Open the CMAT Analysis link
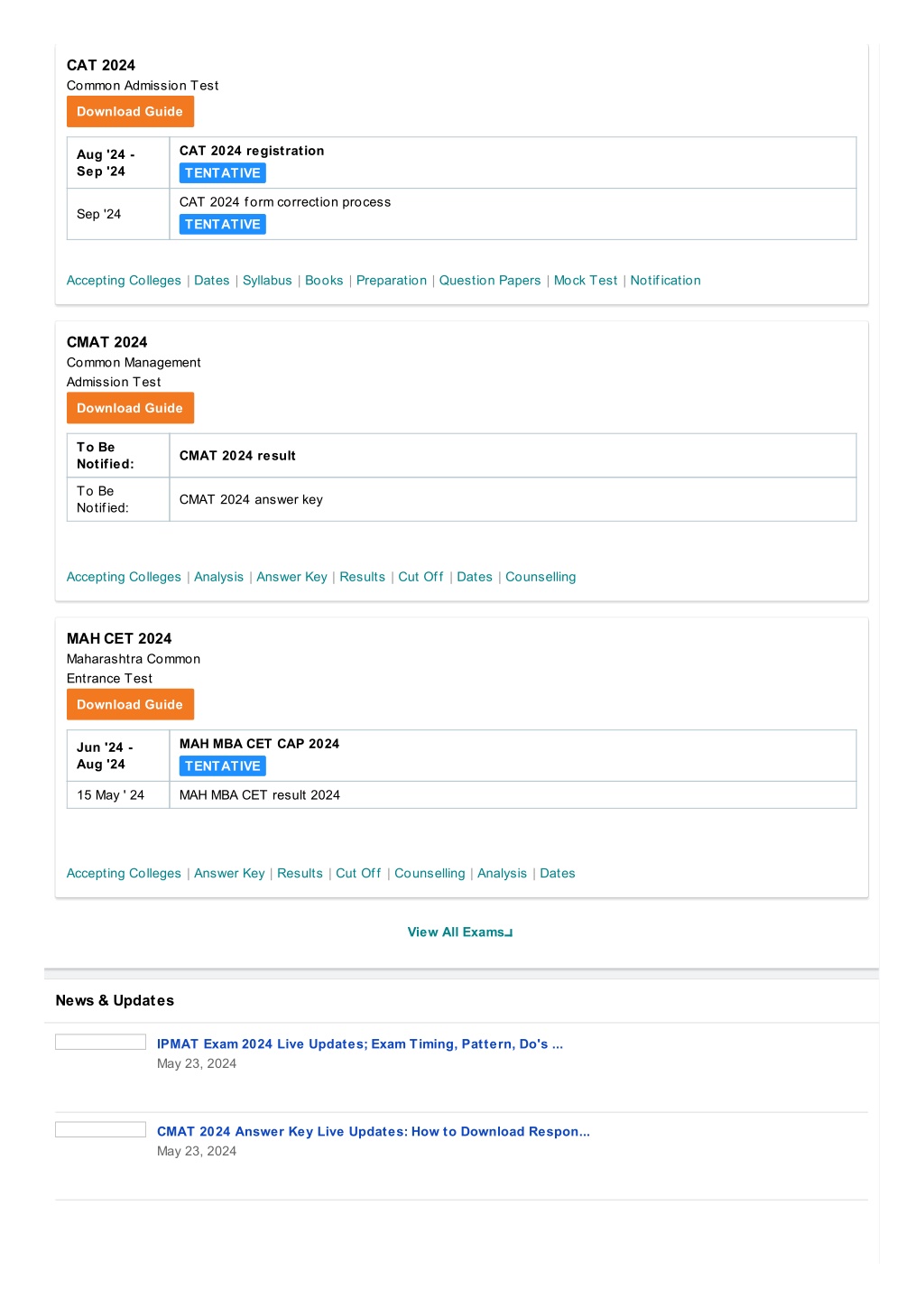The width and height of the screenshot is (924, 1308). pyautogui.click(x=218, y=577)
